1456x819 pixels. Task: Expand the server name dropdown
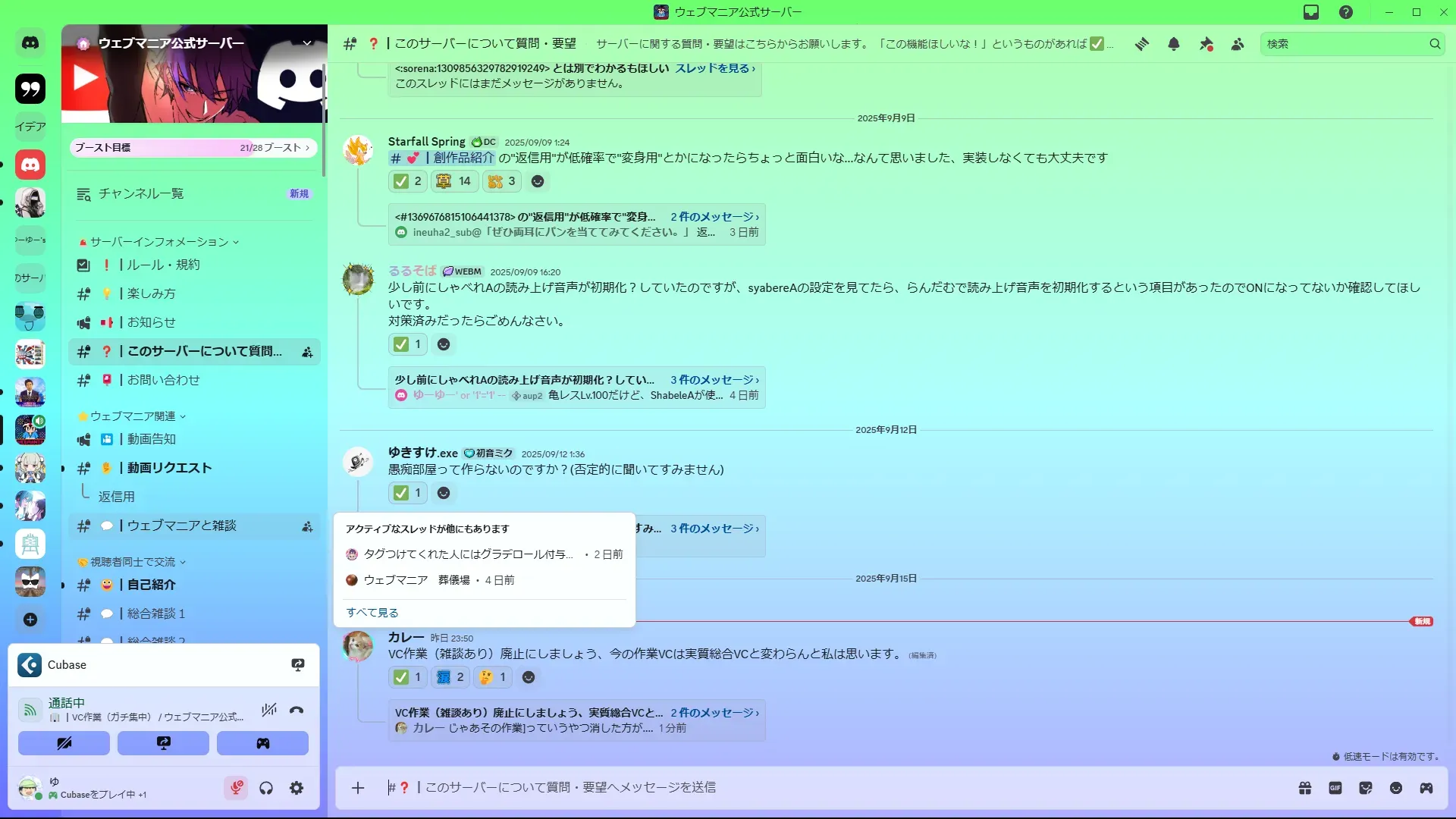pos(307,43)
